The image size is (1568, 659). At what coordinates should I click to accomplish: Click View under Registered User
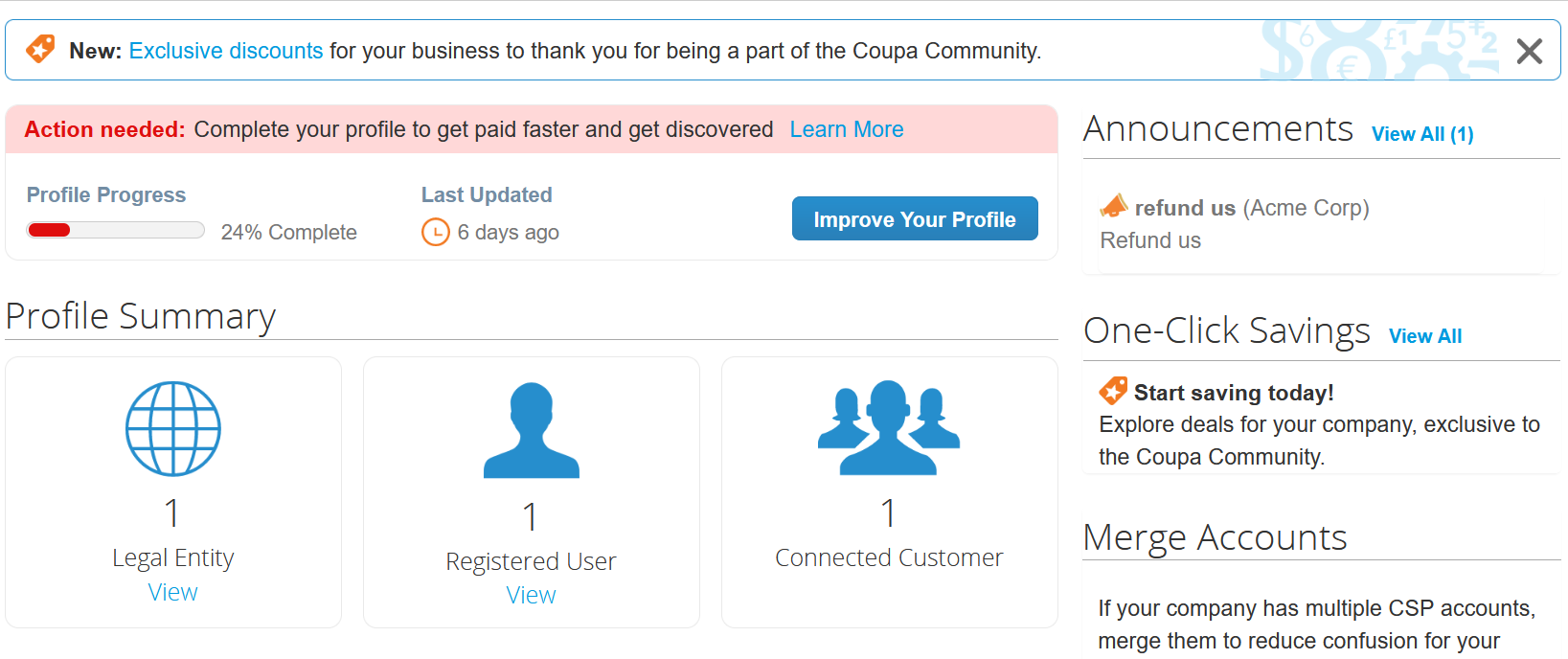pyautogui.click(x=531, y=595)
